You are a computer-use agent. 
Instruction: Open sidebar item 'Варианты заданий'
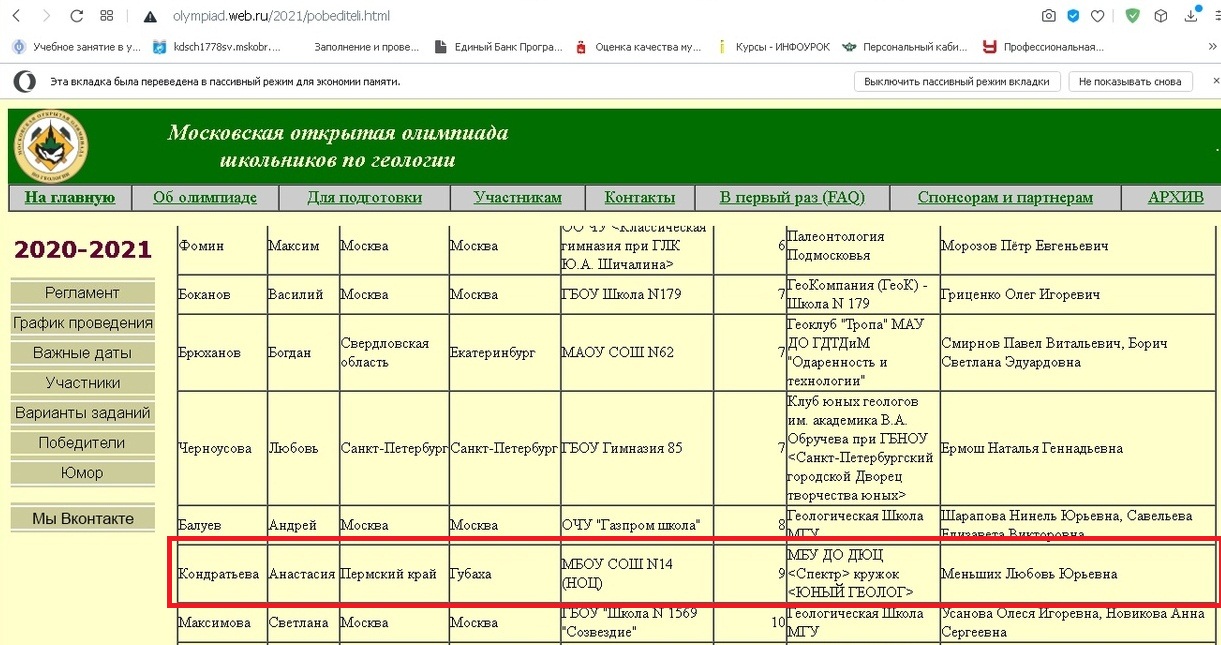(82, 413)
